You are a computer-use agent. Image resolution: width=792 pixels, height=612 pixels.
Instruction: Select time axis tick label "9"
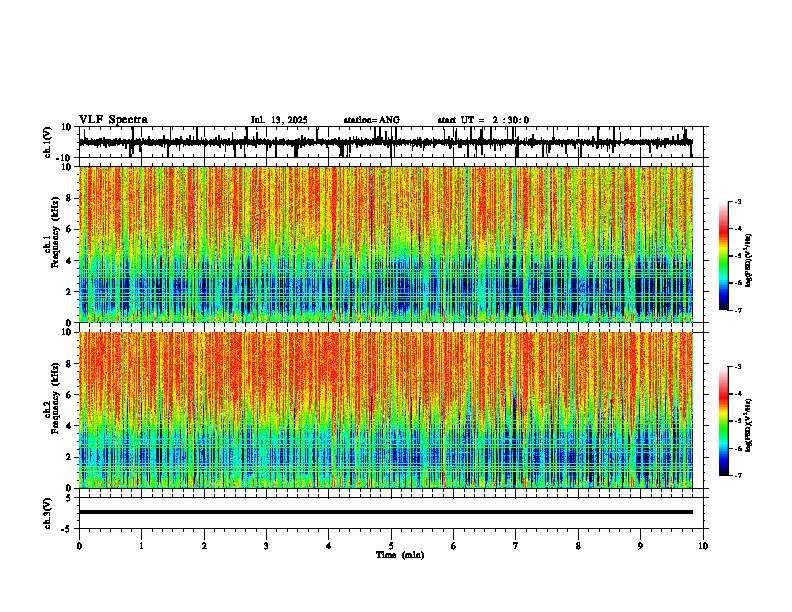coord(640,546)
